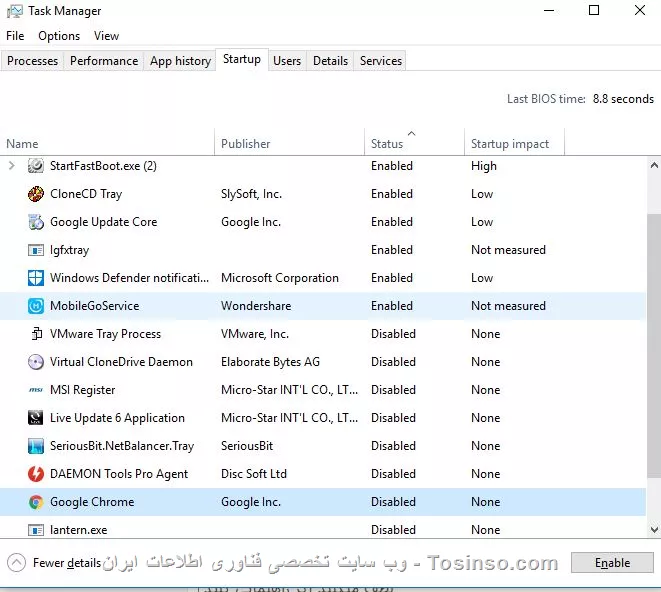The height and width of the screenshot is (592, 661).
Task: Select the Live Update 6 Application name
Action: point(117,418)
